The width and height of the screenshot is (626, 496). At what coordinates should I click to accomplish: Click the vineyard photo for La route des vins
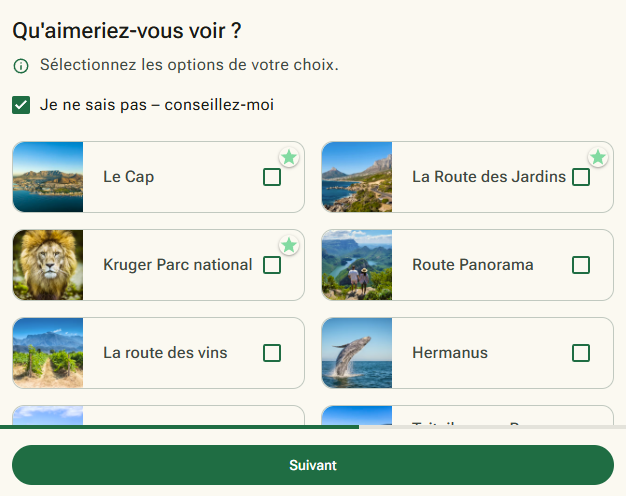coord(48,353)
